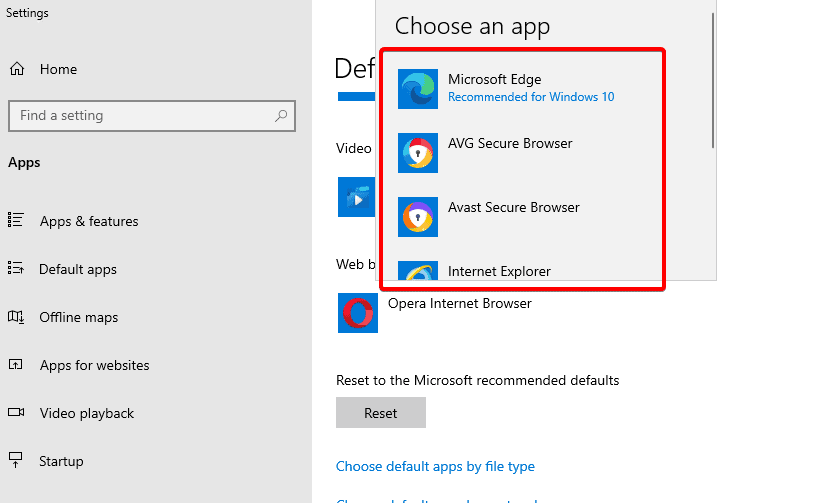This screenshot has width=815, height=503.
Task: Select the Internet Explorer icon
Action: click(x=417, y=272)
